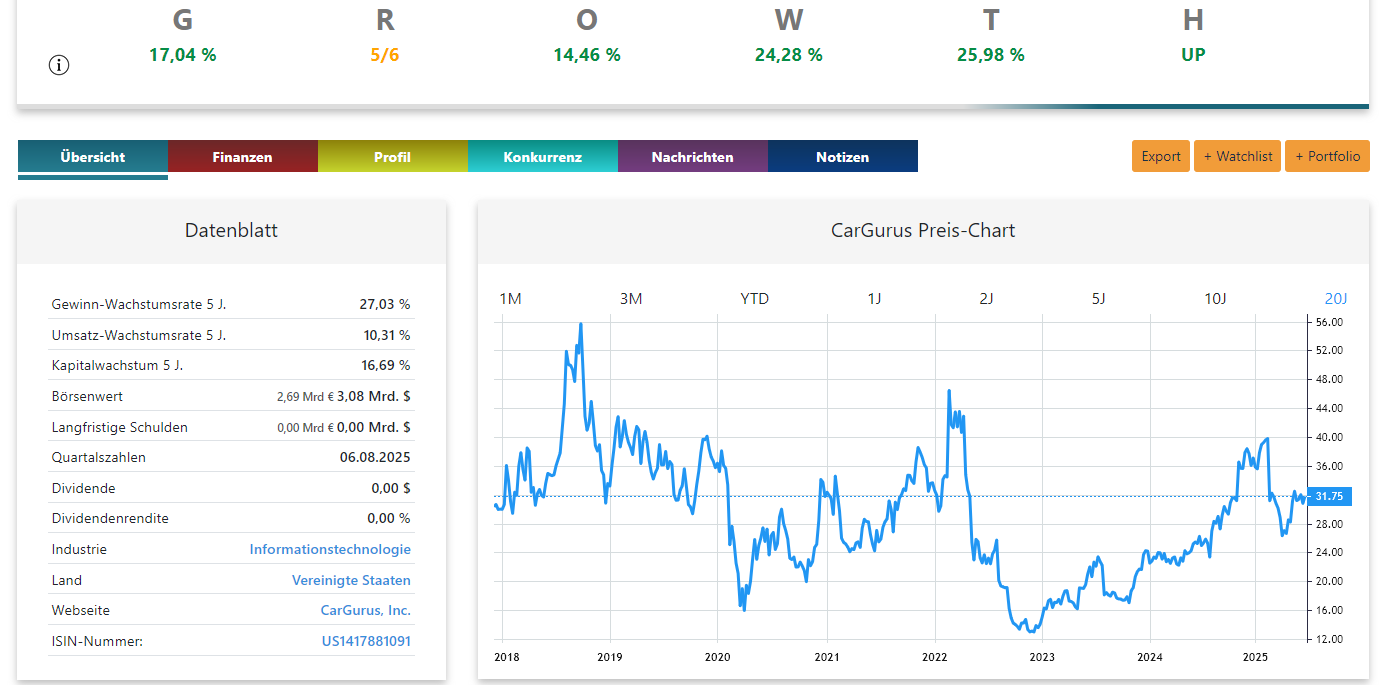Click the Quartalszahlen row label
The height and width of the screenshot is (685, 1383).
click(x=99, y=457)
